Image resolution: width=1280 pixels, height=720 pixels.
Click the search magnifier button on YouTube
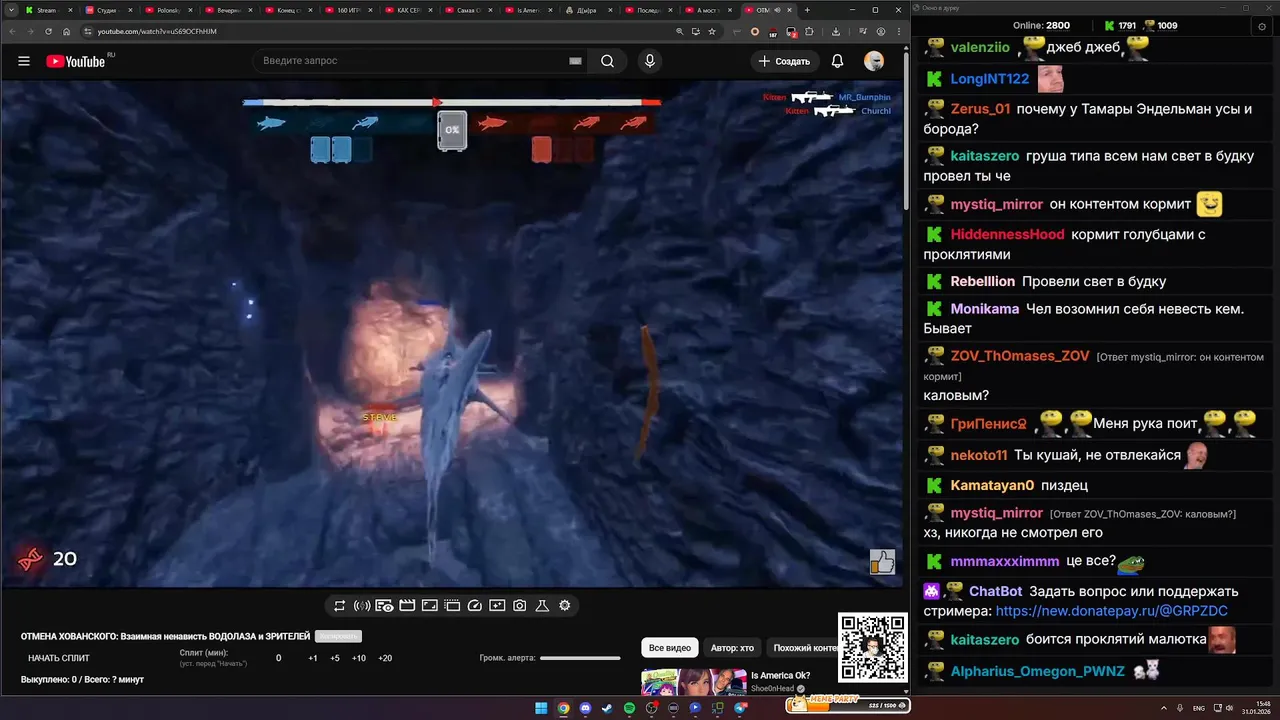pos(607,61)
